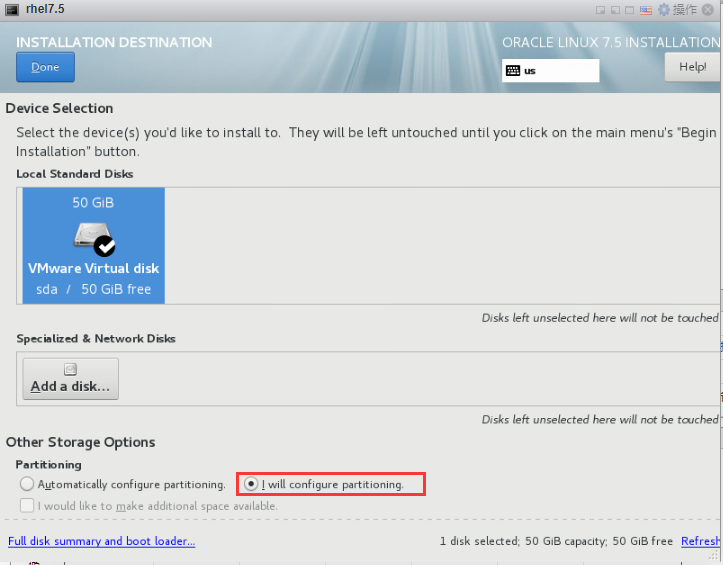The width and height of the screenshot is (723, 565).
Task: Click the Device Selection heading
Action: [x=59, y=108]
